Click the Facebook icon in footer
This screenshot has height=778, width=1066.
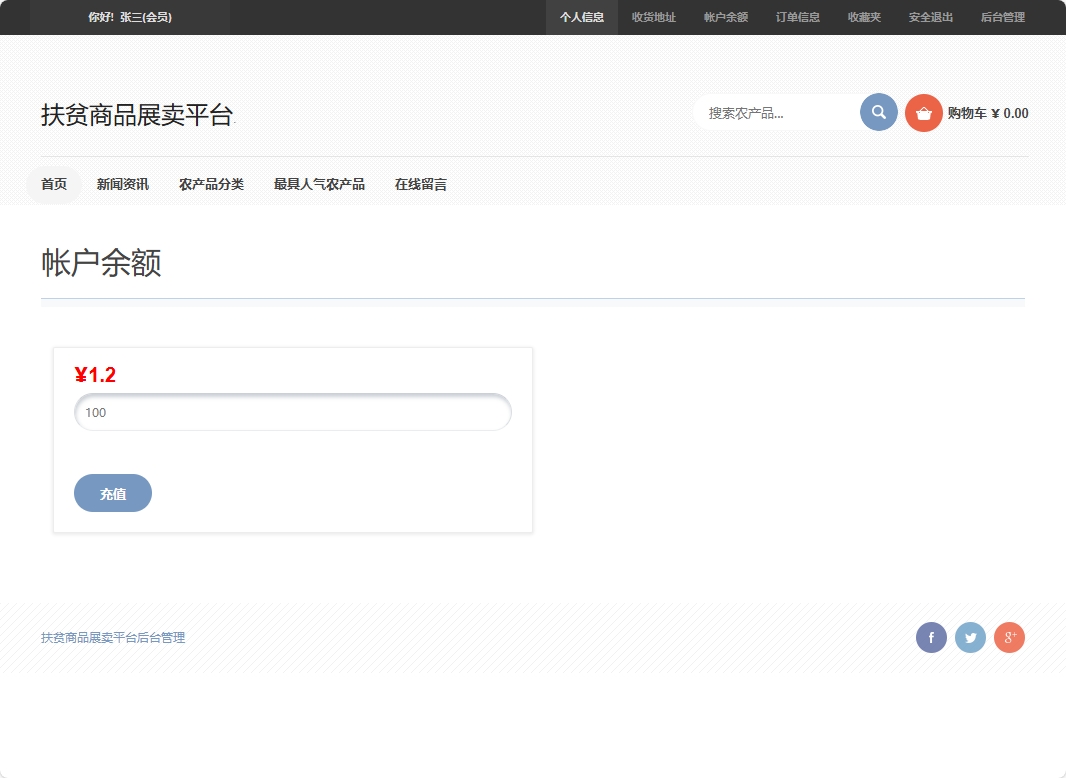pyautogui.click(x=931, y=637)
